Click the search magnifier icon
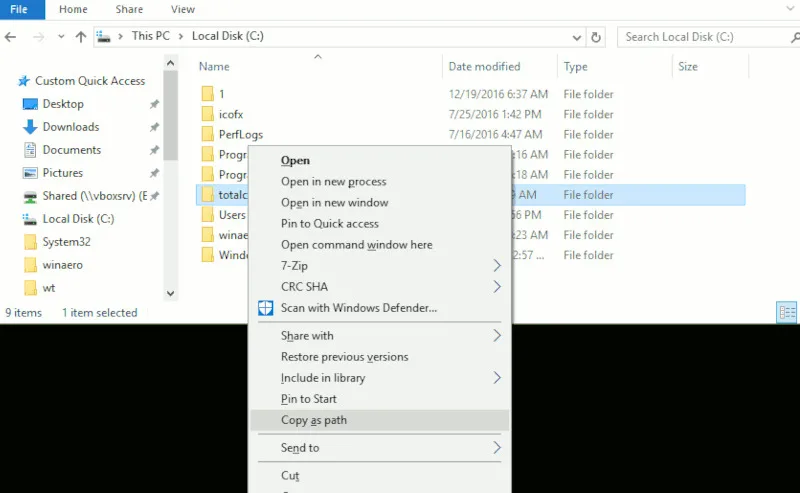The image size is (800, 493). 795,37
